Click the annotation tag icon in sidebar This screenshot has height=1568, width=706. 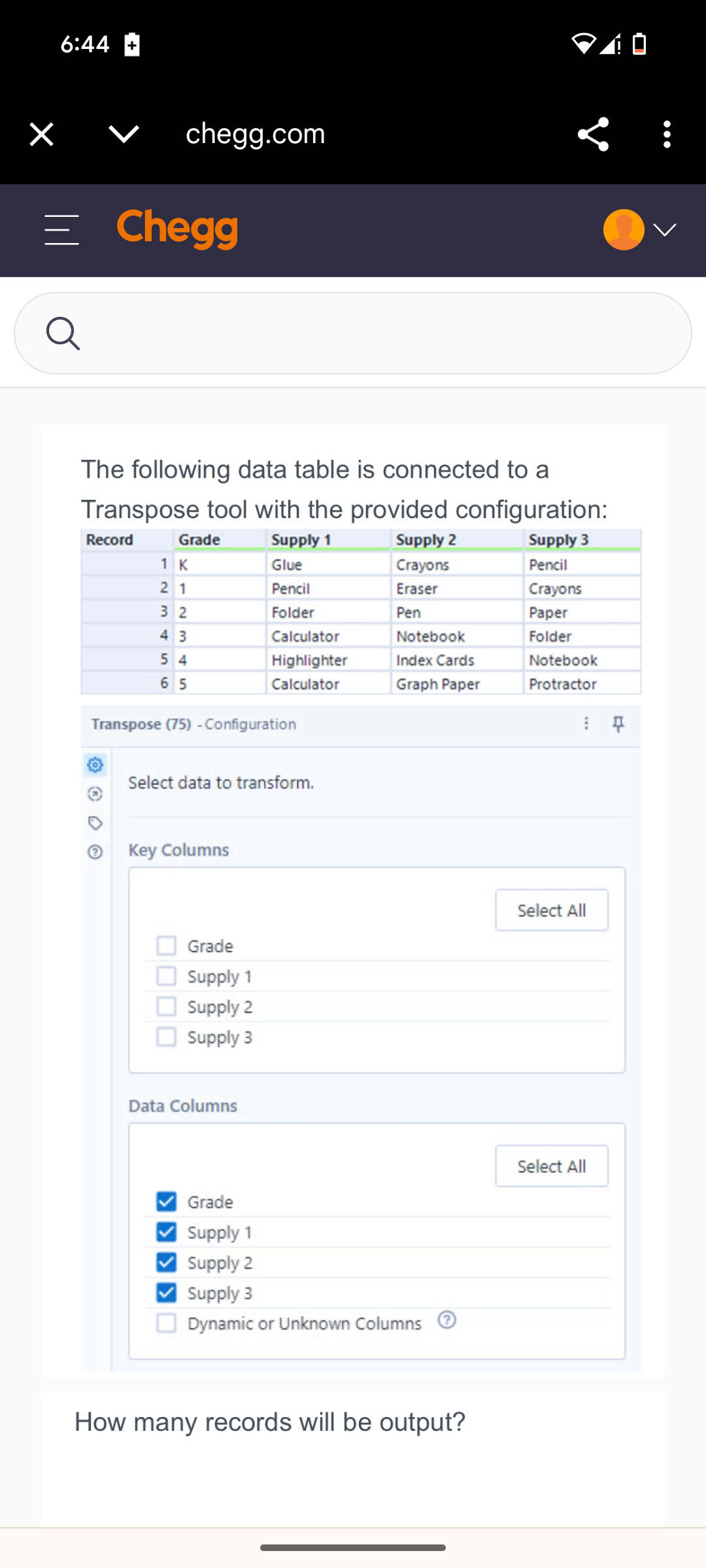(x=95, y=823)
